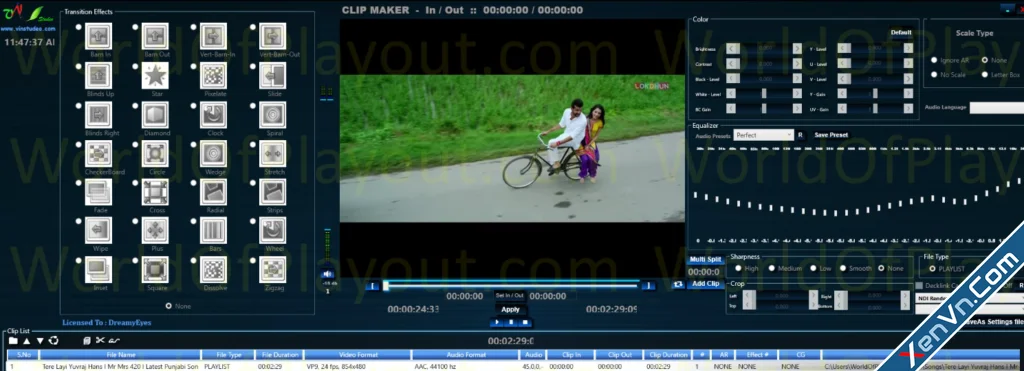Select Ignore AR scale type
The height and width of the screenshot is (371, 1024).
[x=934, y=60]
